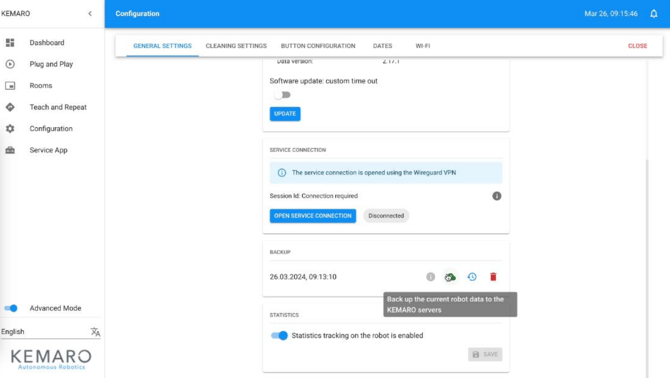The height and width of the screenshot is (378, 670).
Task: Click the Rooms sidebar icon
Action: (10, 86)
